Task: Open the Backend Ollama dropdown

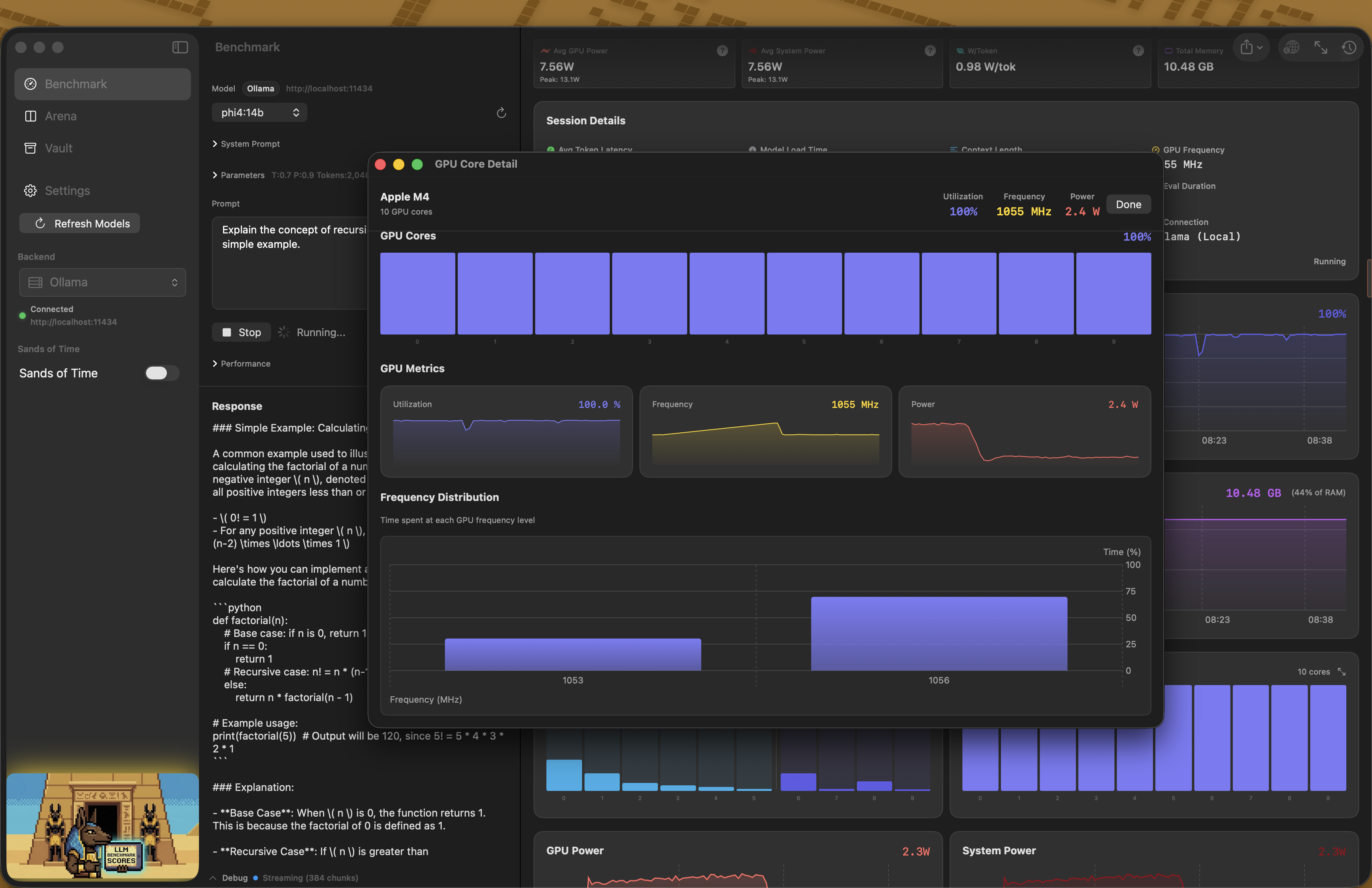Action: (103, 282)
